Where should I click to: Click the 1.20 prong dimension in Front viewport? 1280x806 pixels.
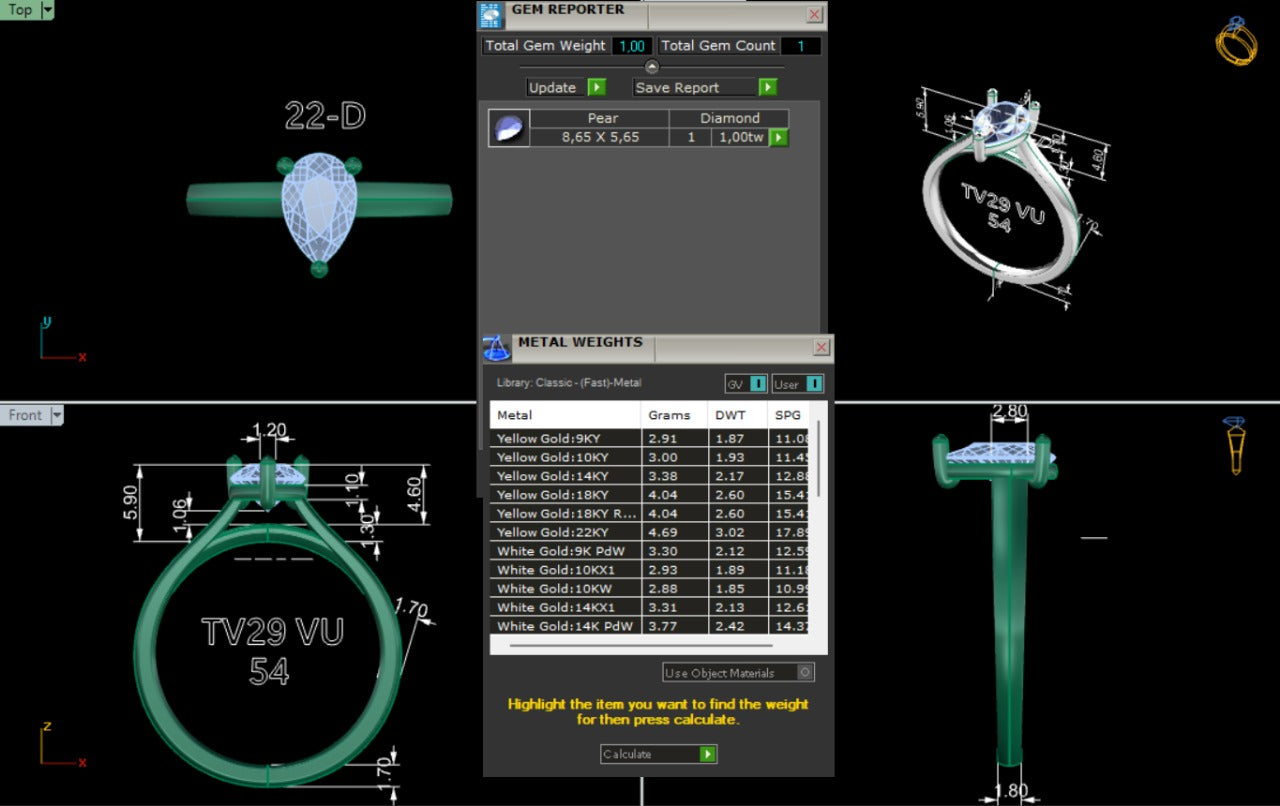pyautogui.click(x=270, y=430)
